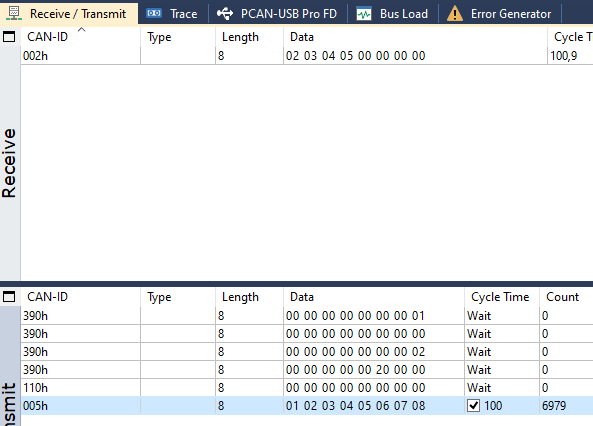Switch to the Receive / Transmit tab
Image resolution: width=593 pixels, height=426 pixels.
(69, 14)
